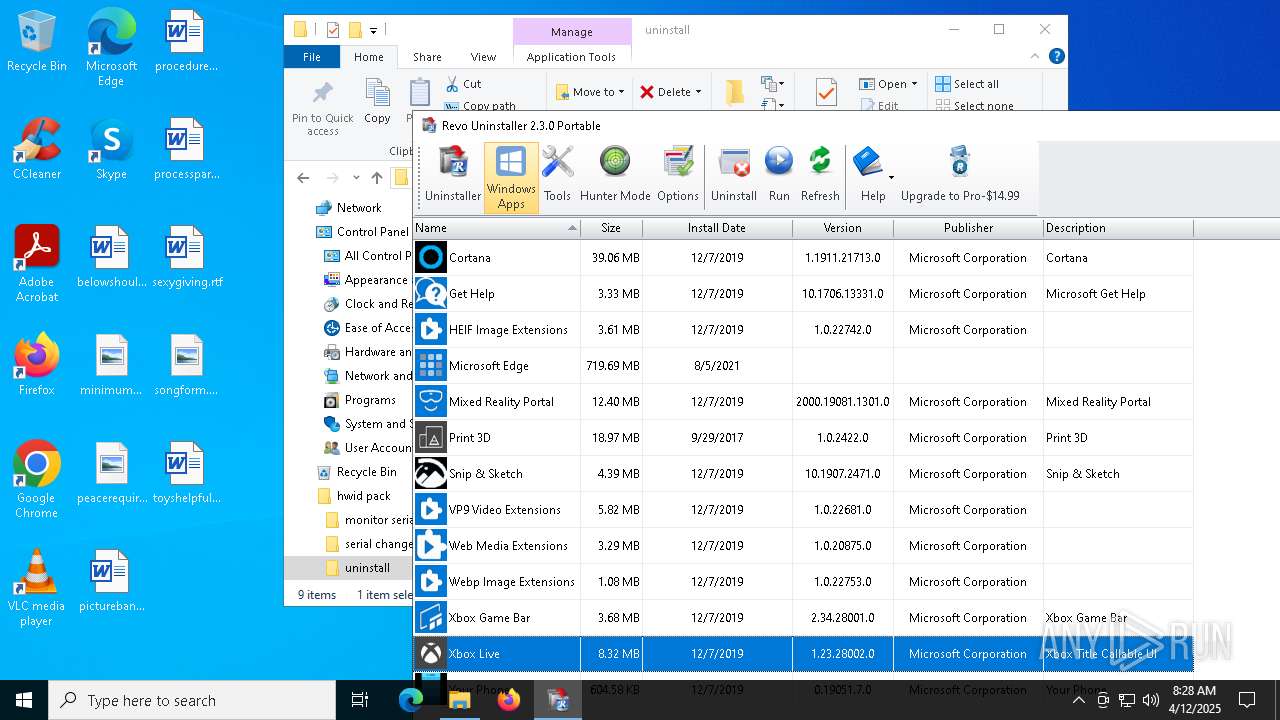Screen dimensions: 1280x720
Task: Sort the app list by Size column
Action: [611, 228]
